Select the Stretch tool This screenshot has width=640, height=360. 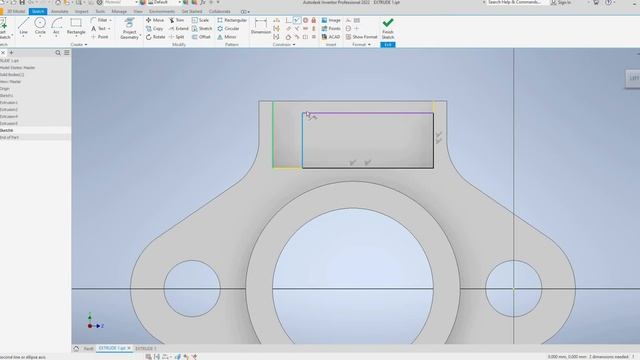click(x=202, y=29)
